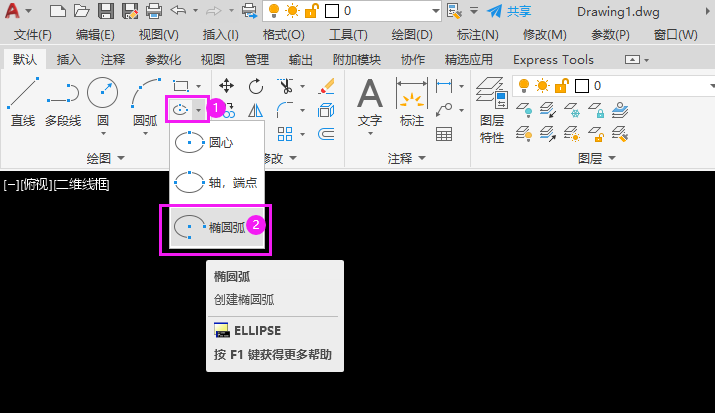This screenshot has height=413, width=715.
Task: Toggle the padlock in quick access layer box
Action: [x=311, y=10]
